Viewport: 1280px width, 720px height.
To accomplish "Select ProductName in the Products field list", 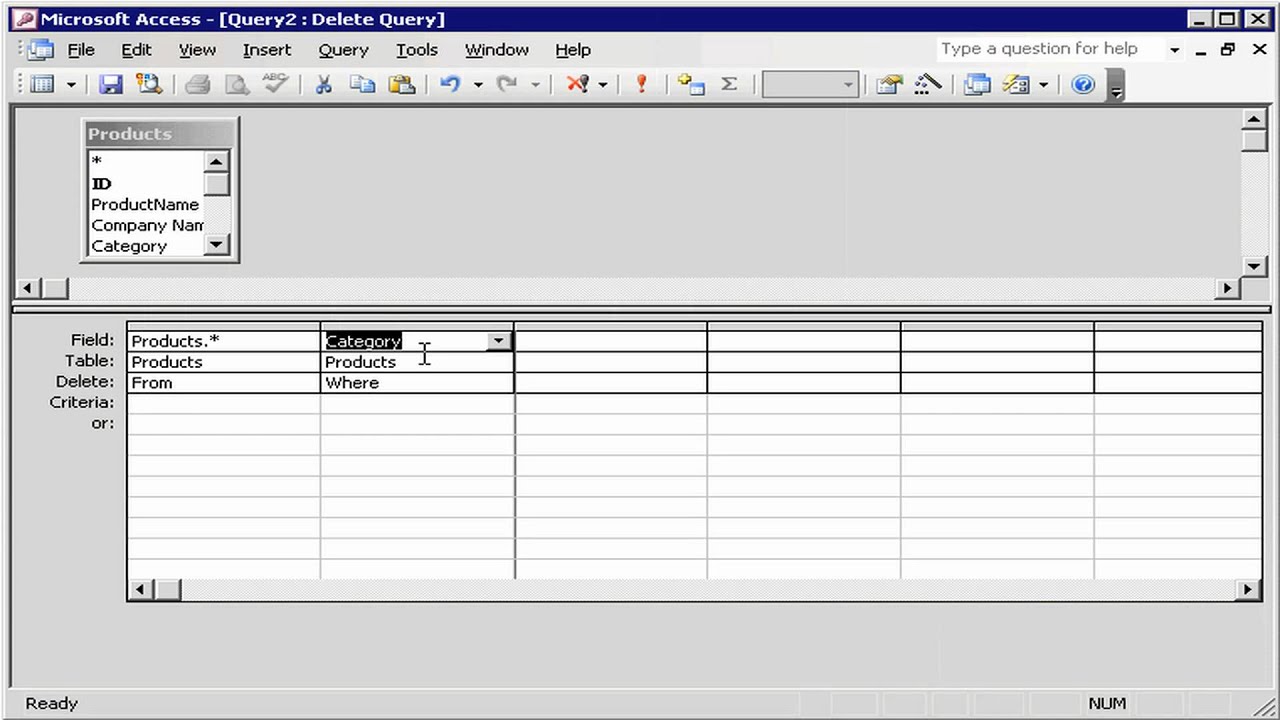I will click(145, 204).
